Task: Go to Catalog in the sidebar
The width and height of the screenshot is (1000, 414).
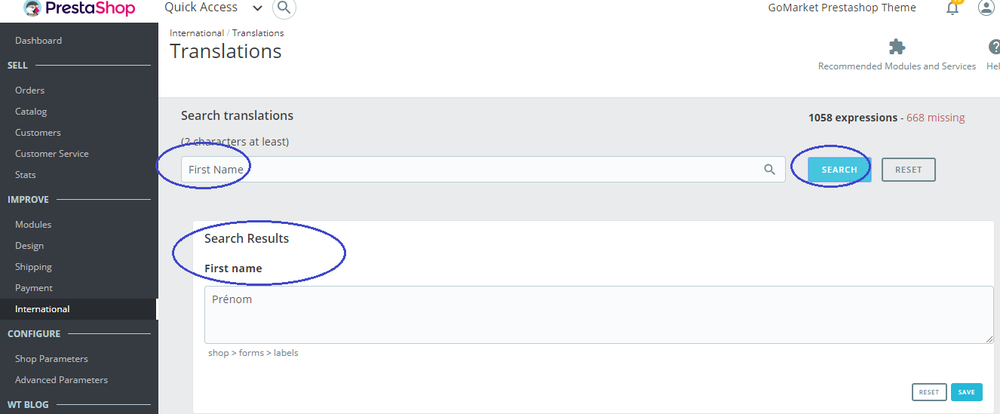Action: click(31, 111)
